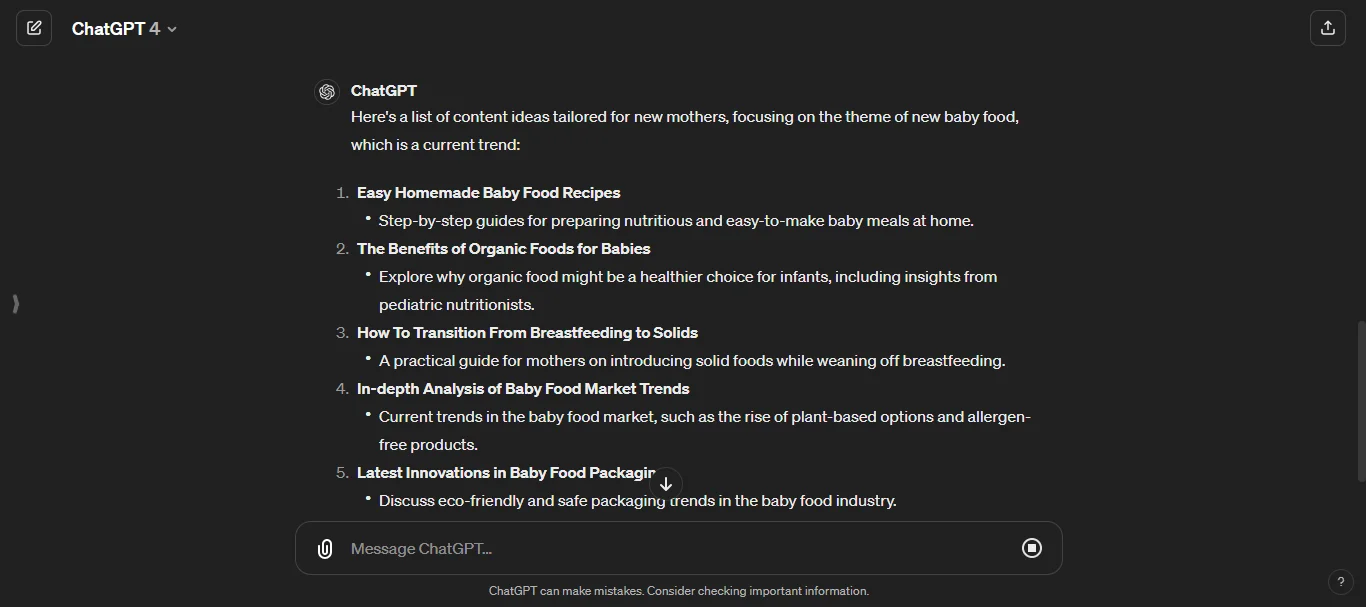Click the Easy Homemade Baby Food Recipes heading
Viewport: 1366px width, 607px height.
pos(489,192)
